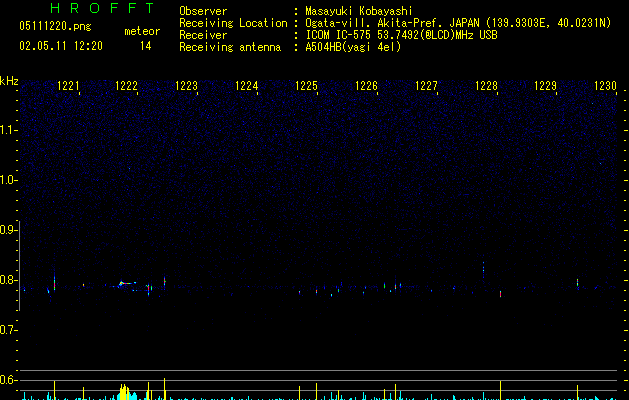629x400 pixels.
Task: Click the kHz axis unit label
Action: tap(9, 81)
